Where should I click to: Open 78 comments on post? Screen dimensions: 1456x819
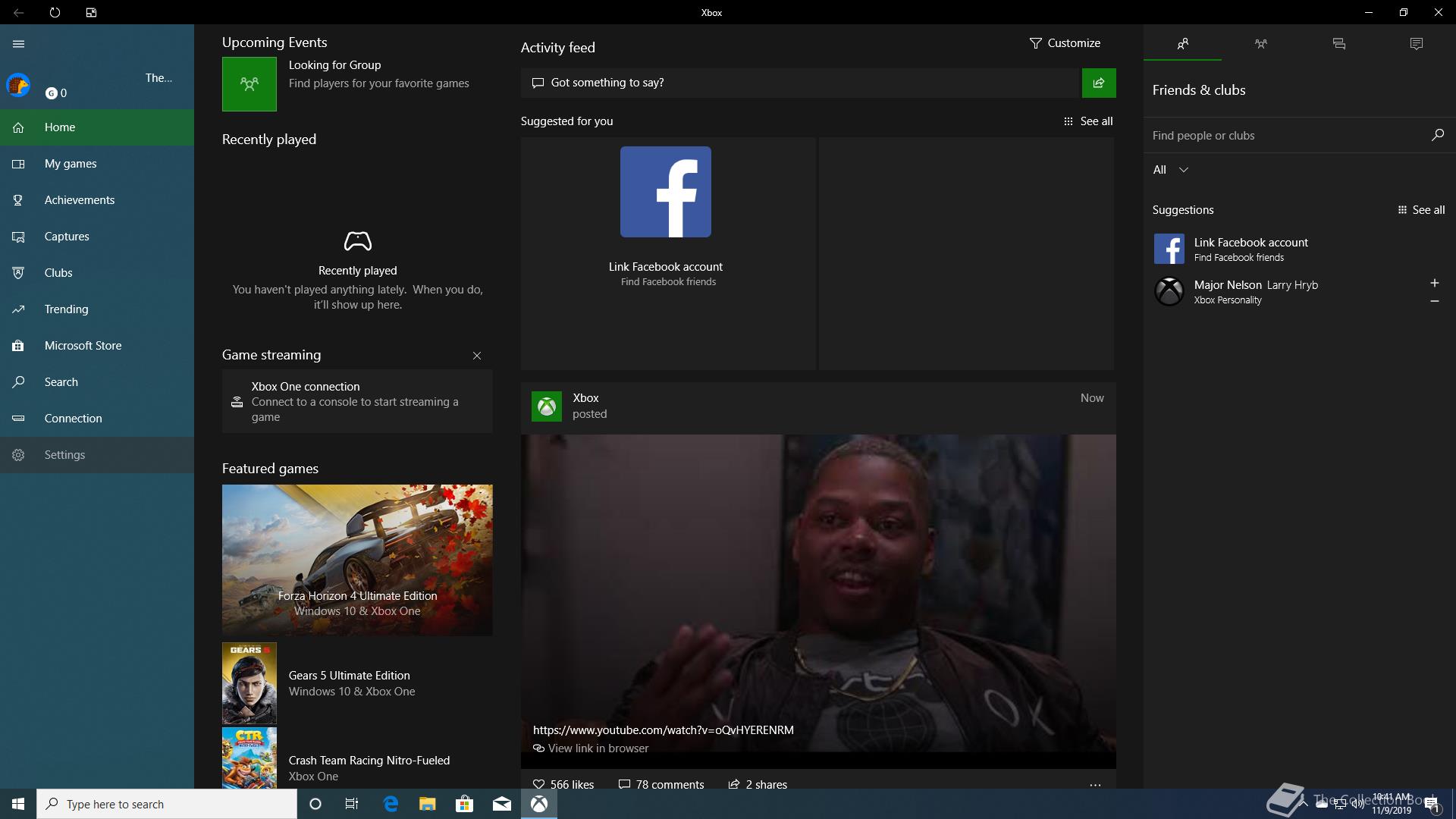pyautogui.click(x=661, y=784)
